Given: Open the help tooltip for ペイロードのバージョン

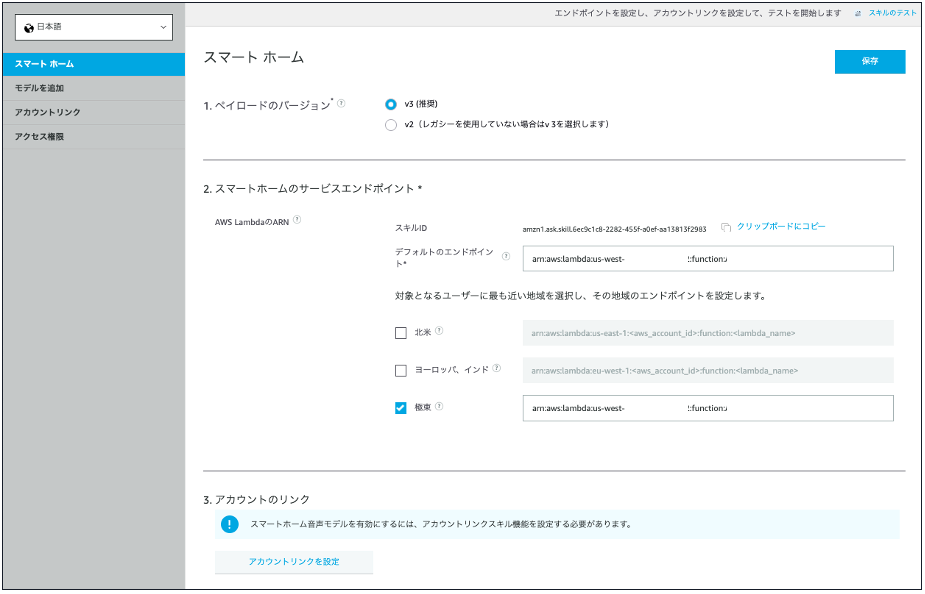Looking at the screenshot, I should 342,100.
